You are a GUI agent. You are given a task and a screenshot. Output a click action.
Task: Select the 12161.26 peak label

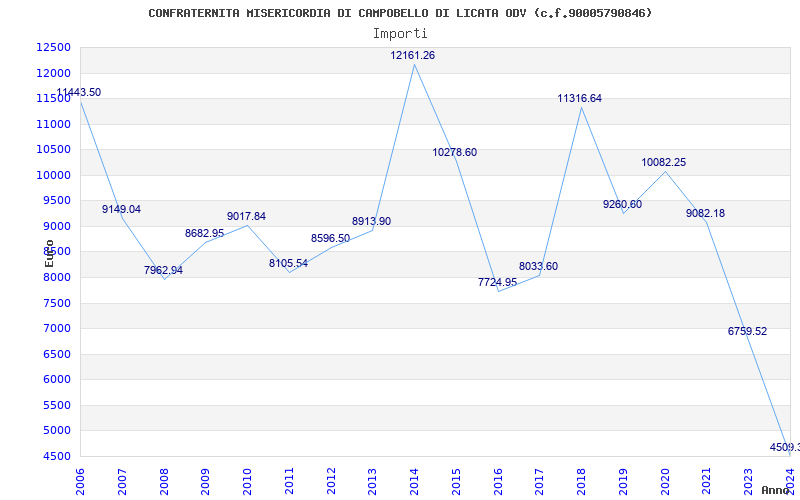tap(413, 56)
